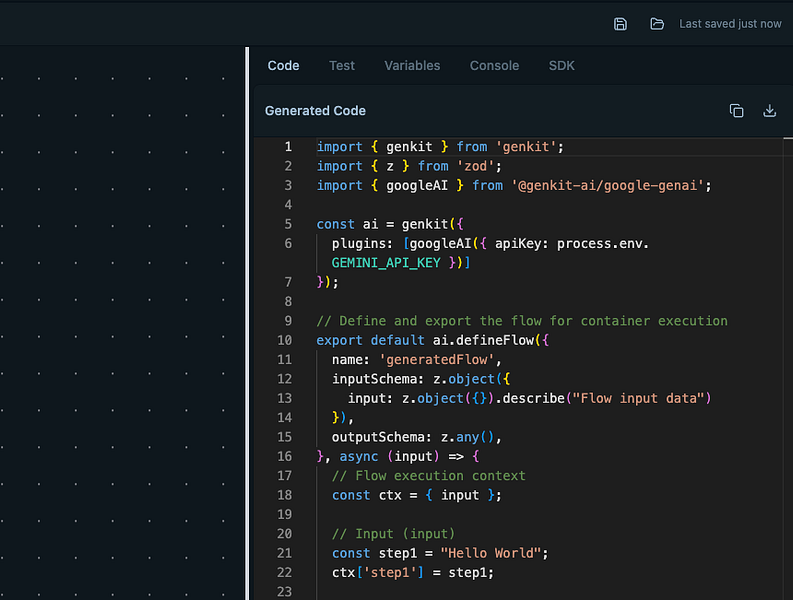This screenshot has width=793, height=600.
Task: Click 'defineFlow' on line 10
Action: (495, 340)
